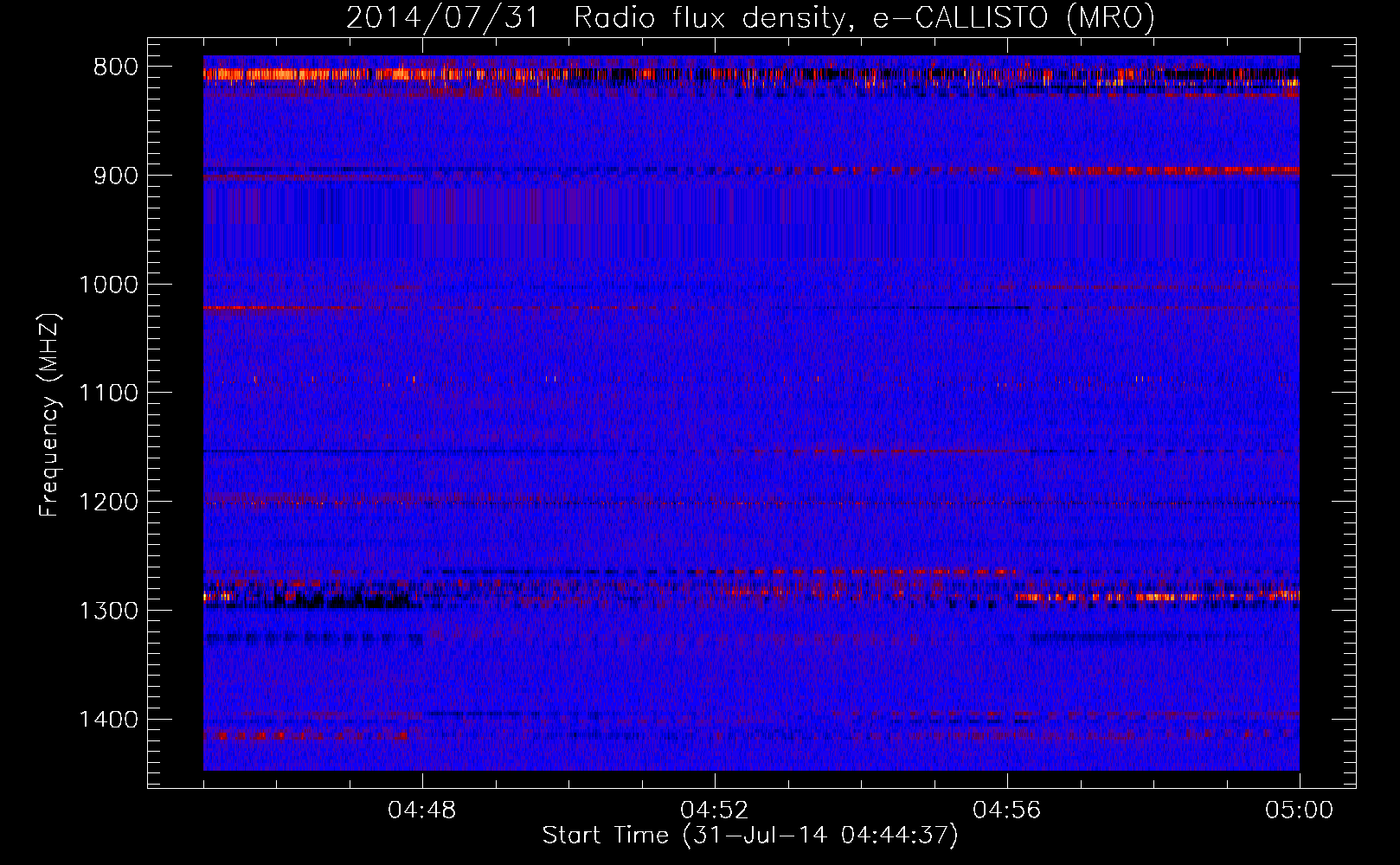Select the 800 frequency tick label

click(x=114, y=67)
